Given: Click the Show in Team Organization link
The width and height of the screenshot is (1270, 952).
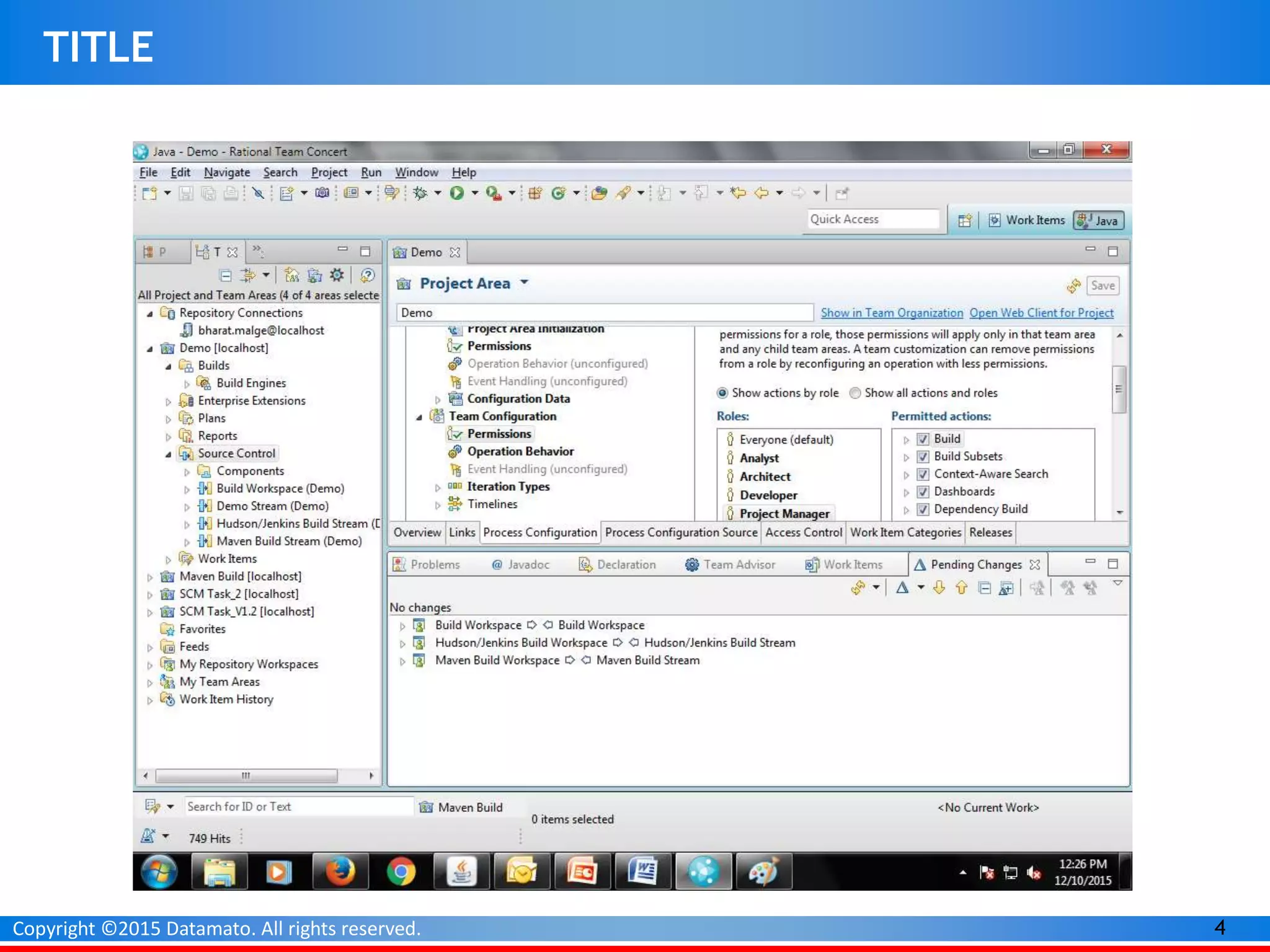Looking at the screenshot, I should coord(891,313).
